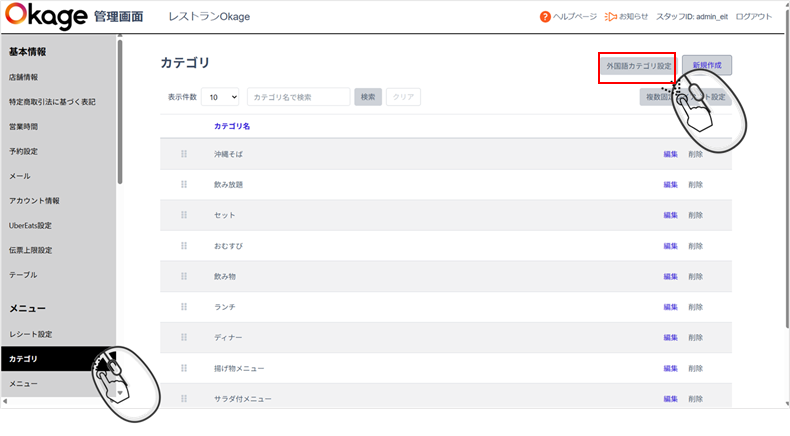Select UberEats設定 from the sidebar
Image resolution: width=790 pixels, height=436 pixels.
point(30,225)
